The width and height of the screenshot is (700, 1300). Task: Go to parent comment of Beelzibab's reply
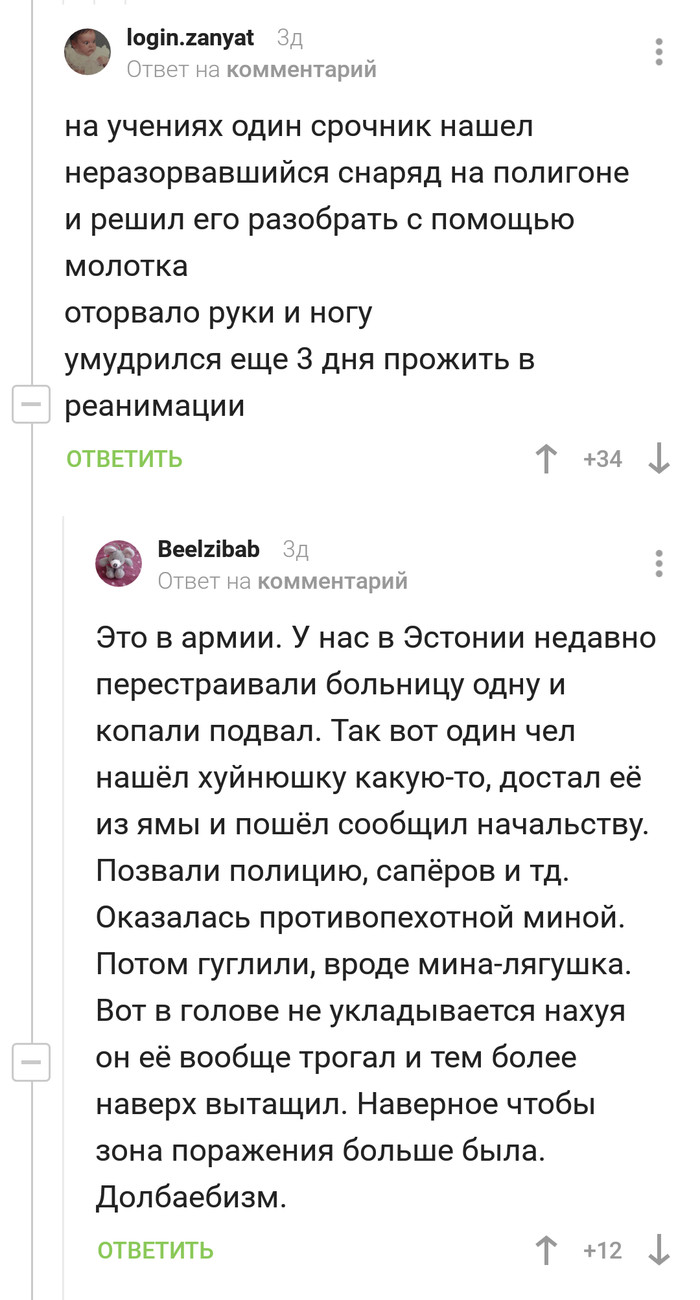(332, 580)
